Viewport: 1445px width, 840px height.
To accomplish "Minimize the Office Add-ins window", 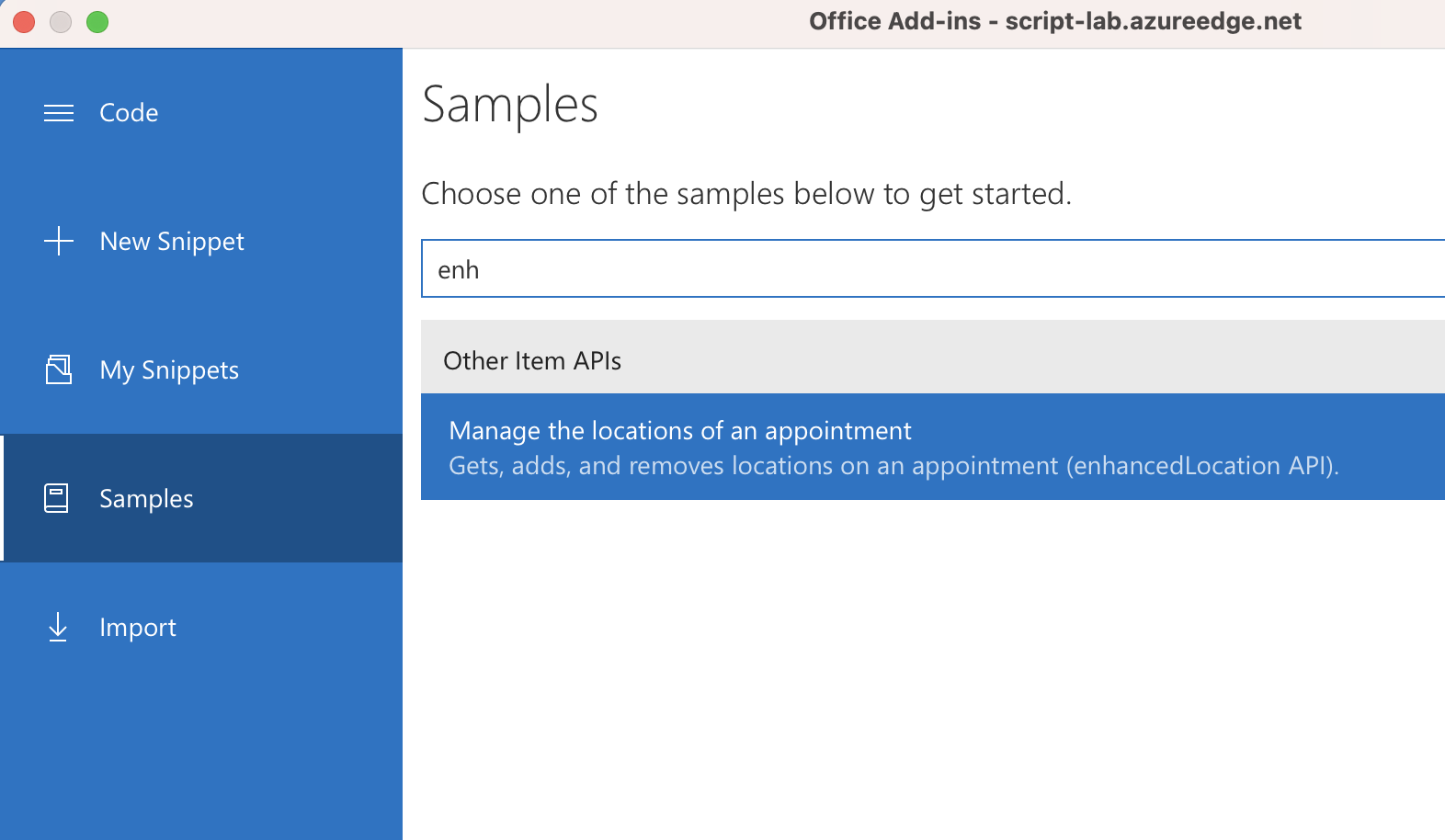I will [60, 20].
